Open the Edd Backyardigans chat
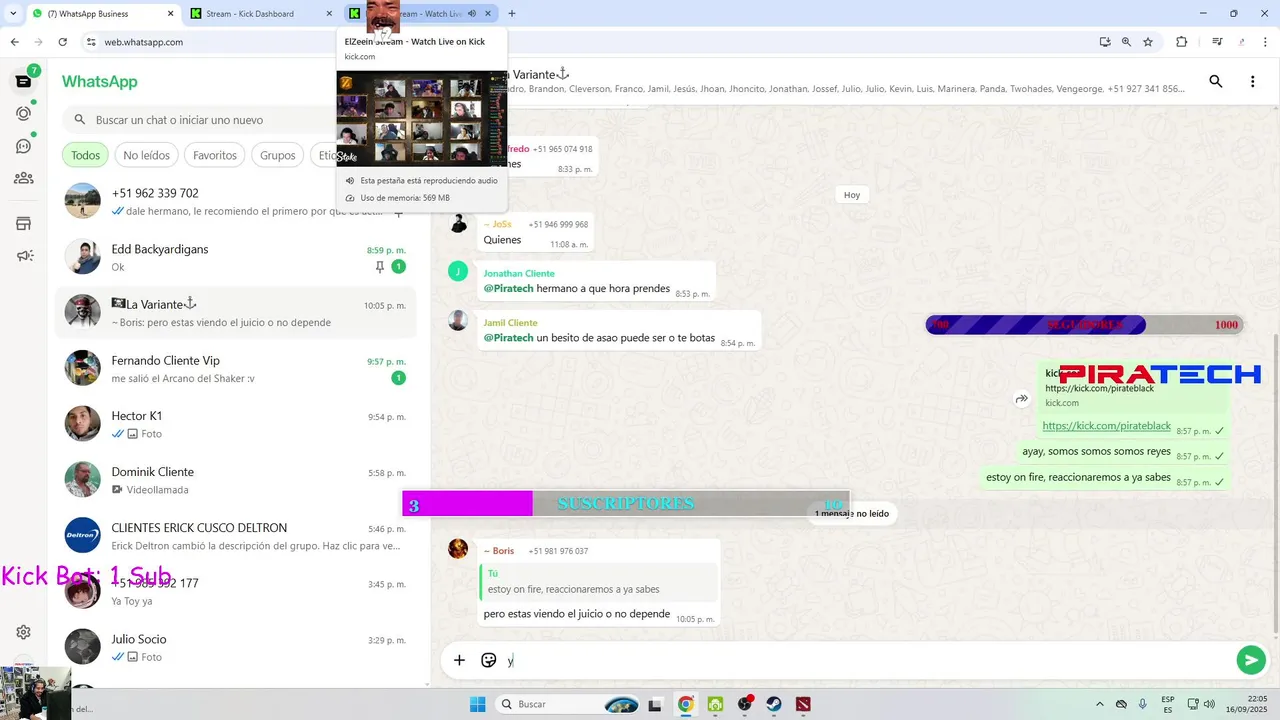Screen dimensions: 1280x720 (x=236, y=257)
